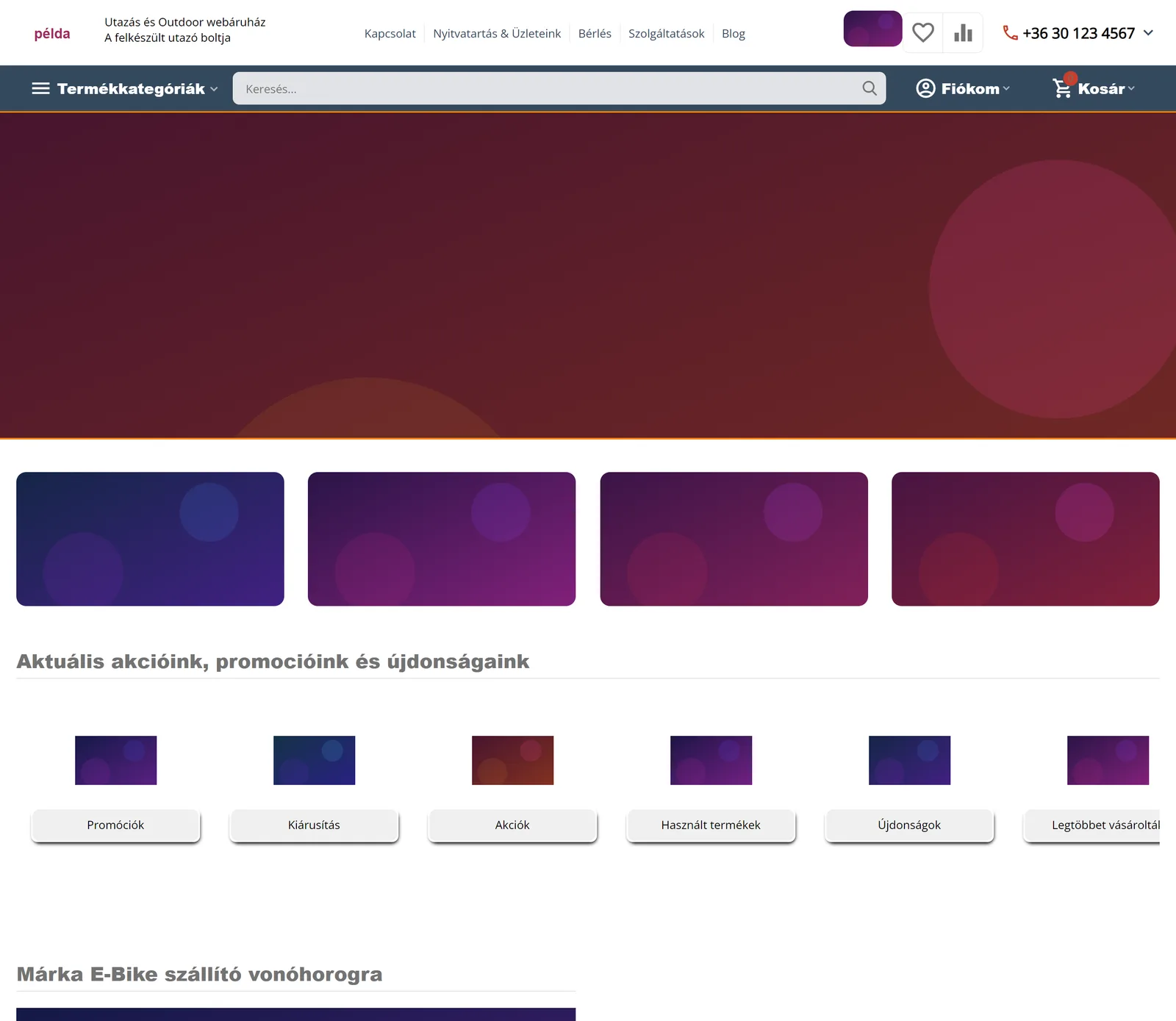Click the large hero banner image
The image size is (1176, 1021).
tap(588, 276)
